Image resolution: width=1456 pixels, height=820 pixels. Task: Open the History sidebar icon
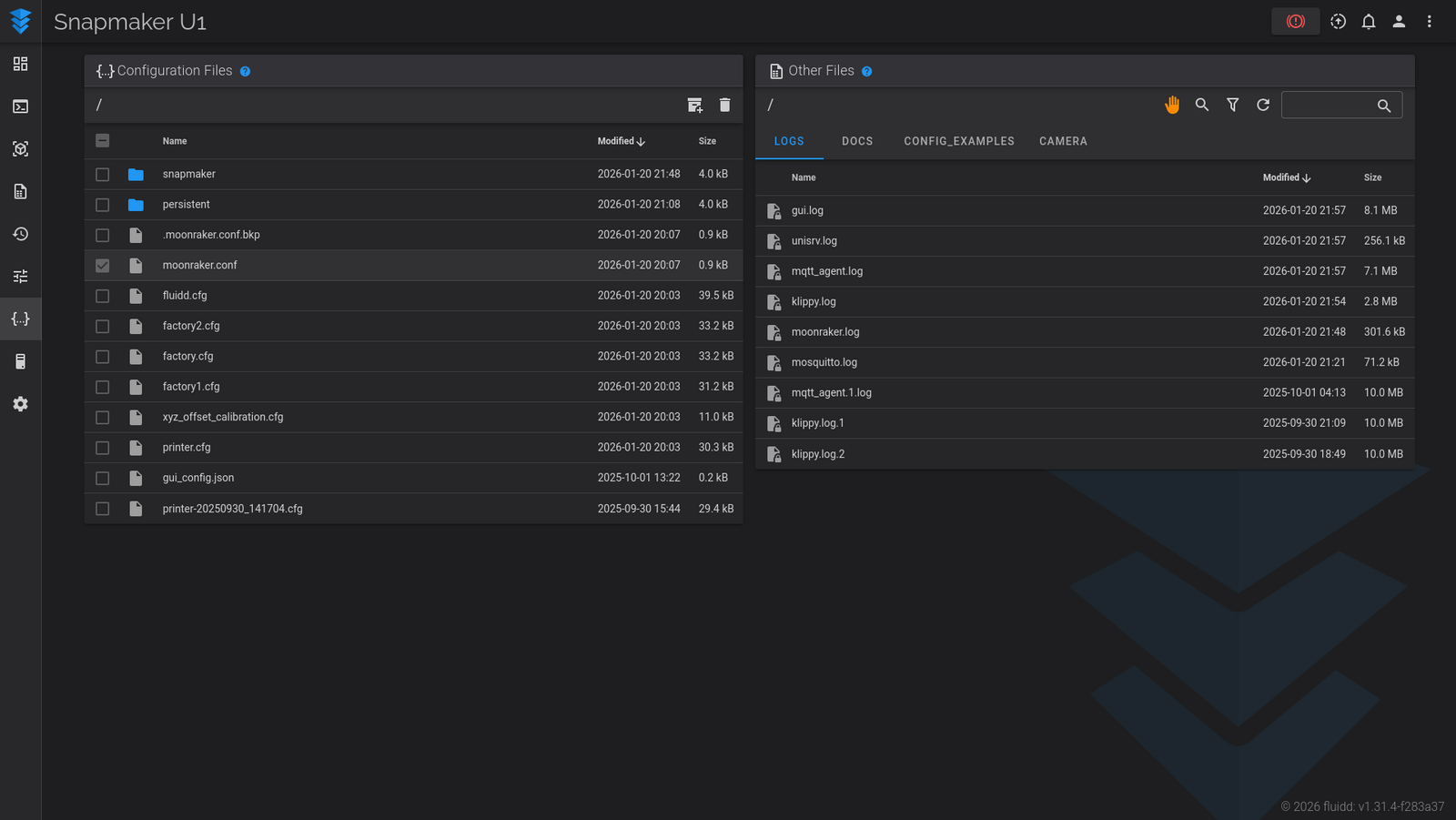tap(20, 234)
